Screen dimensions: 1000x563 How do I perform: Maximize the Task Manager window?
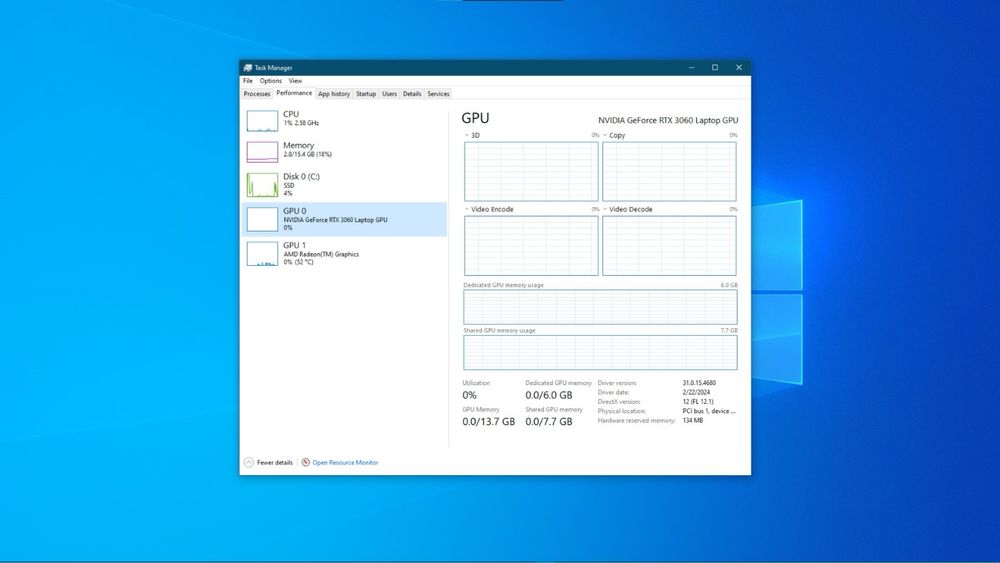(715, 68)
